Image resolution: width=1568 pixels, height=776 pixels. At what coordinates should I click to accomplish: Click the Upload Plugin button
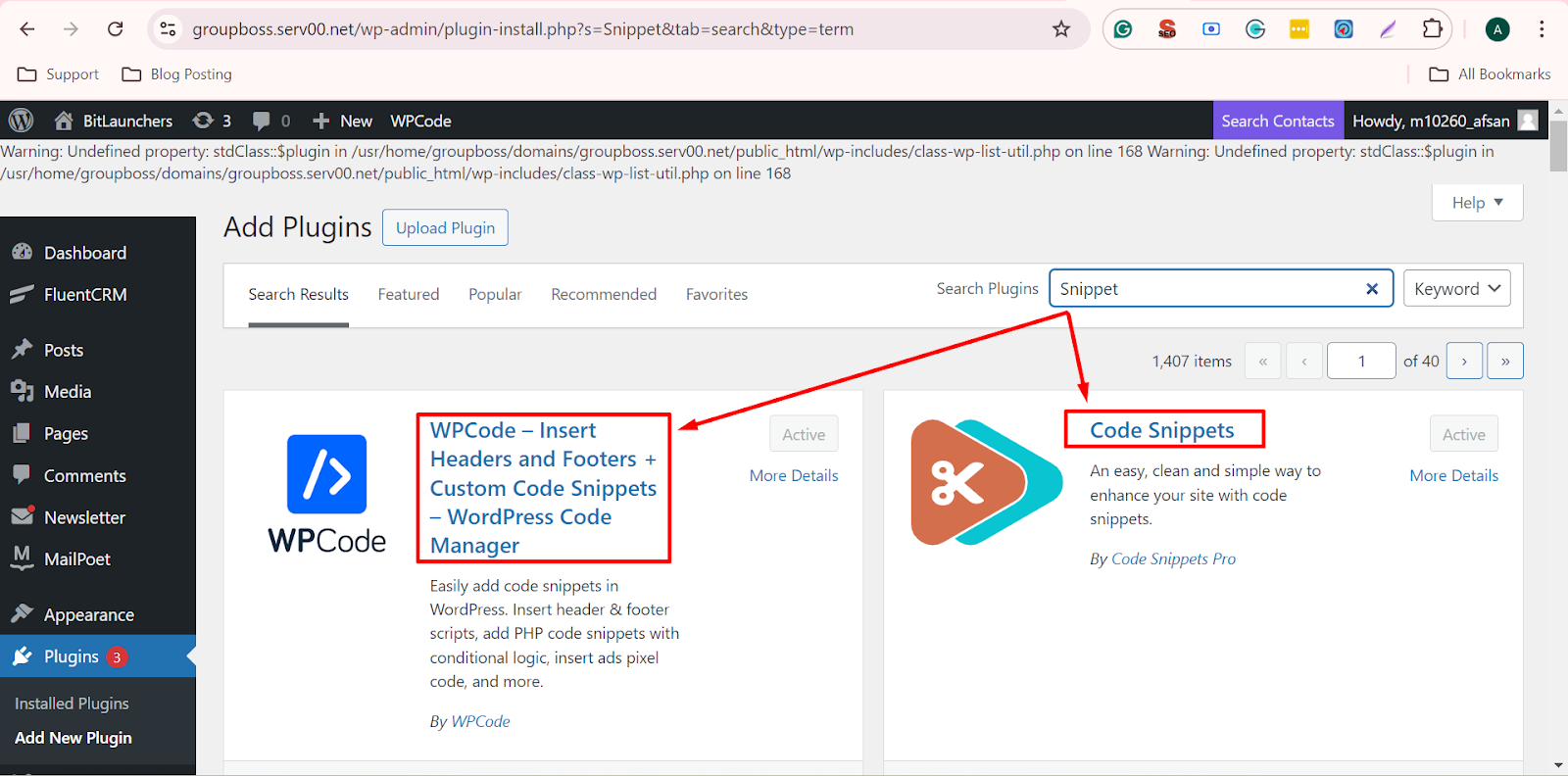(445, 227)
